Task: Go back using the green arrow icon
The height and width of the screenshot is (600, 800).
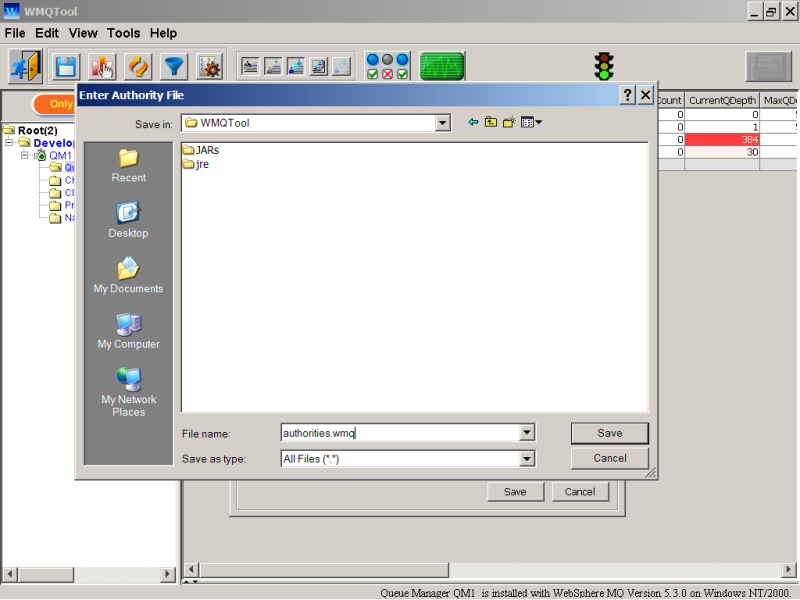Action: coord(473,122)
